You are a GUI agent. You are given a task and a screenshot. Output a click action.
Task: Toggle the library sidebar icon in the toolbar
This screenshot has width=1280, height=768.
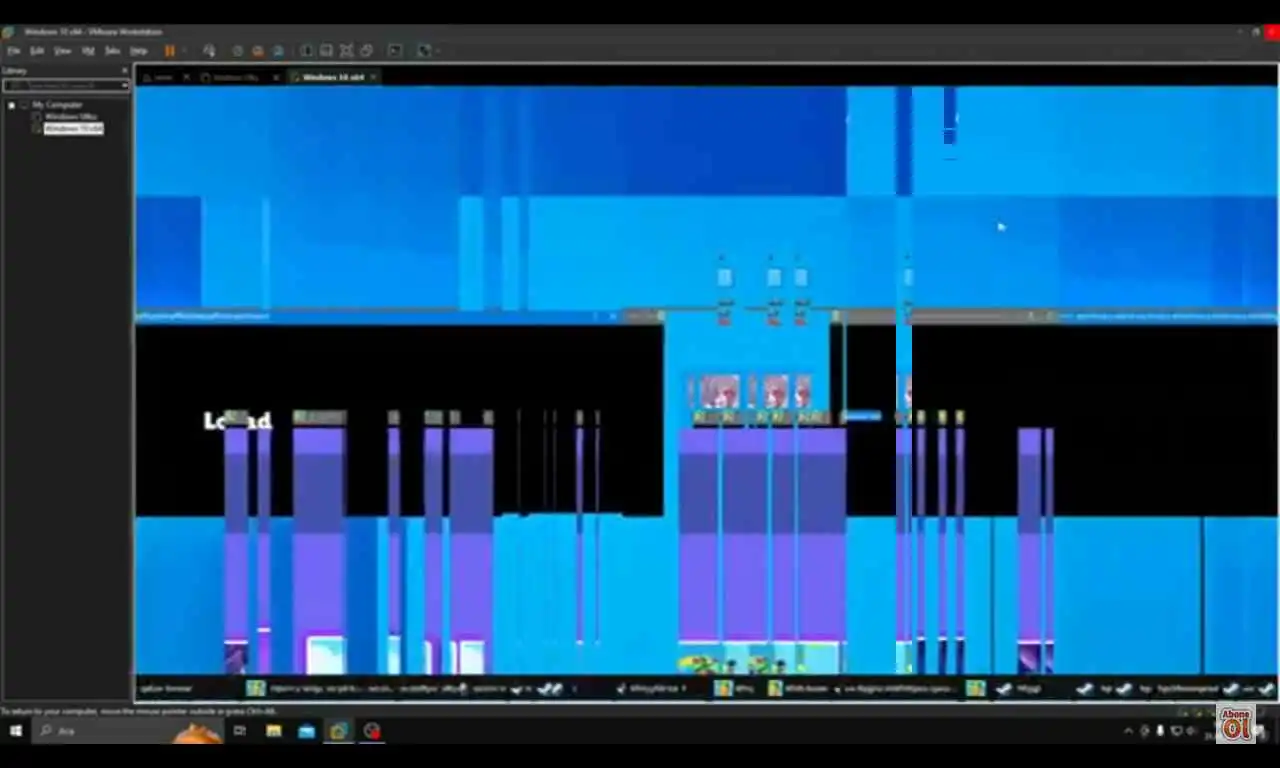click(x=307, y=50)
